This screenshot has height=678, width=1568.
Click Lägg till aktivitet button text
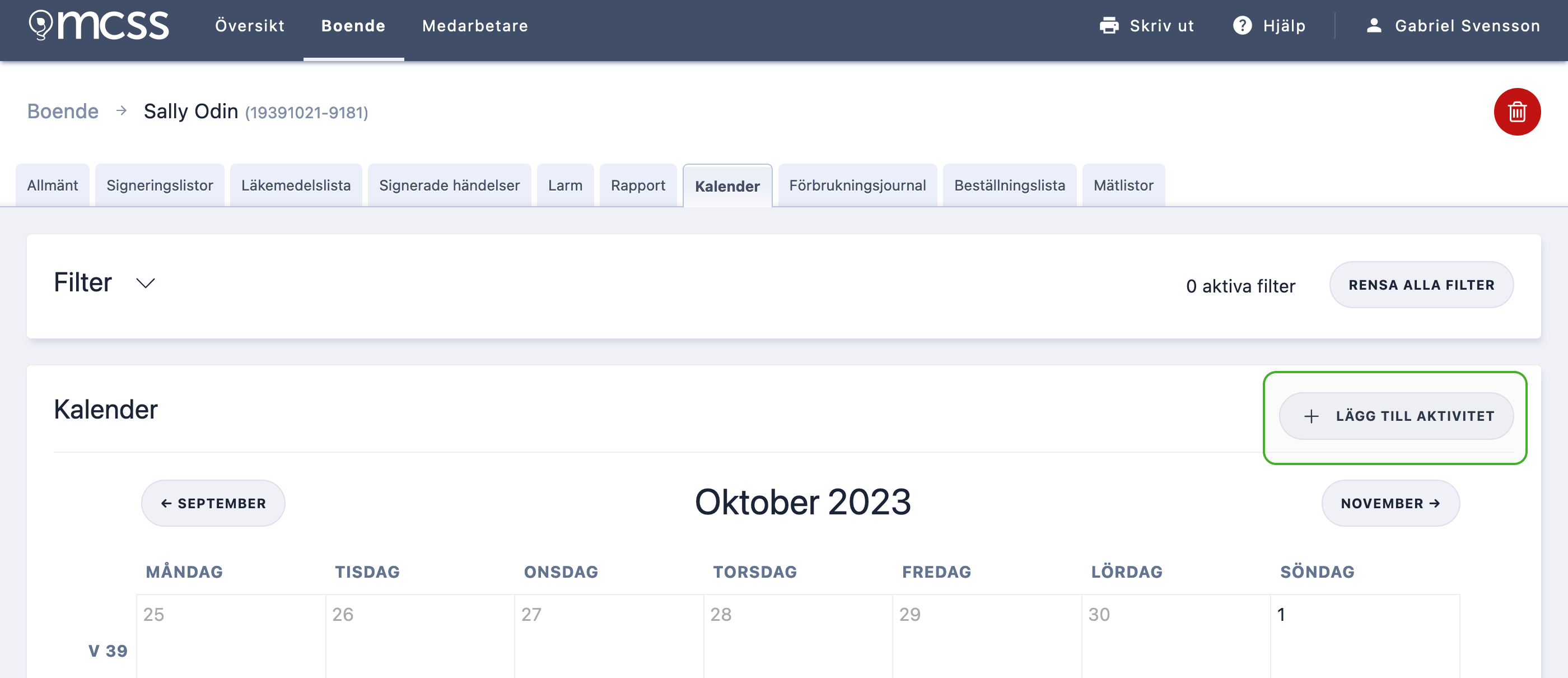[1415, 416]
